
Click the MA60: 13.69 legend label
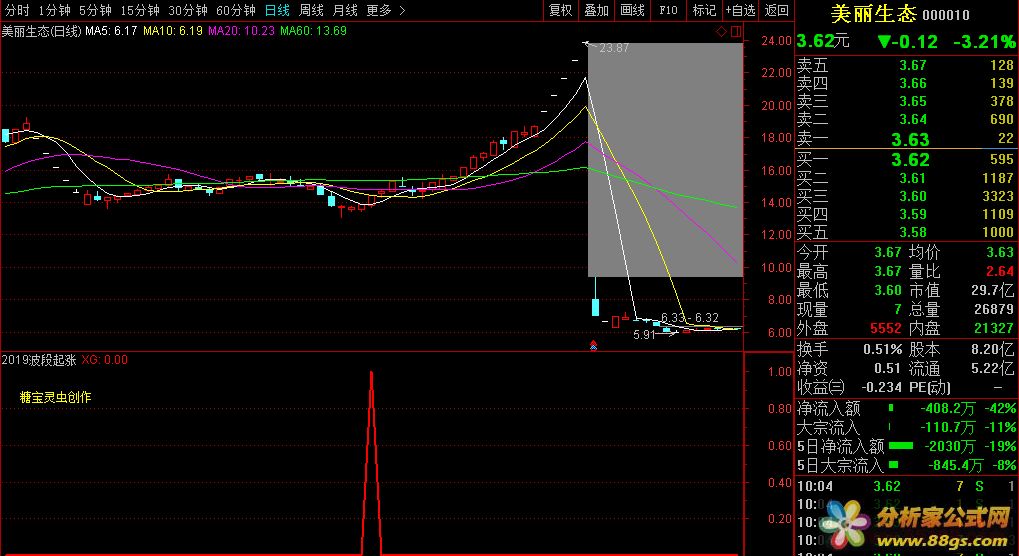313,31
